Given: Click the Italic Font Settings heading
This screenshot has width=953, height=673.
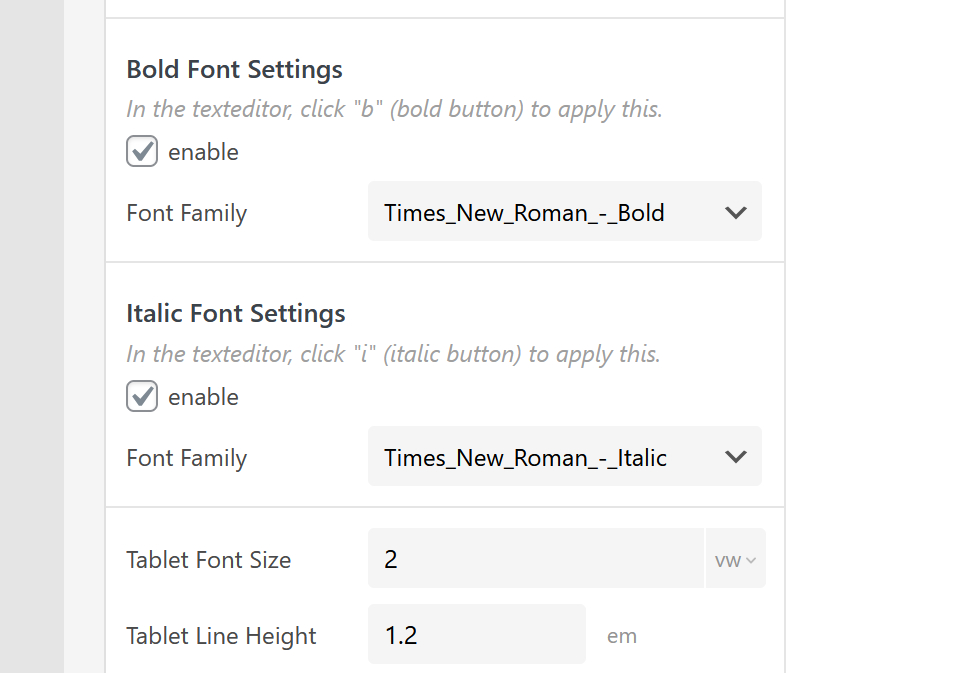Looking at the screenshot, I should click(235, 314).
